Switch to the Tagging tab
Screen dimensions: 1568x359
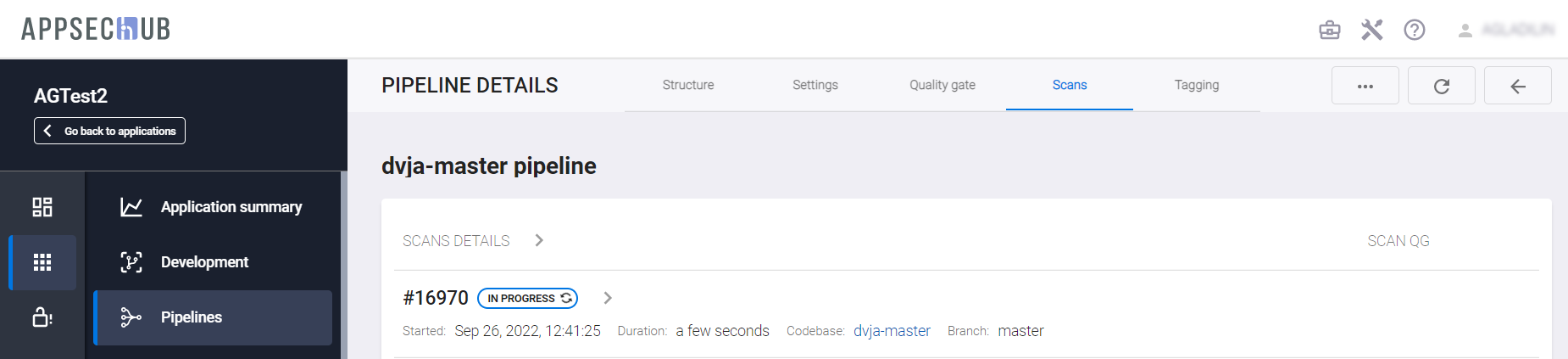click(x=1197, y=85)
